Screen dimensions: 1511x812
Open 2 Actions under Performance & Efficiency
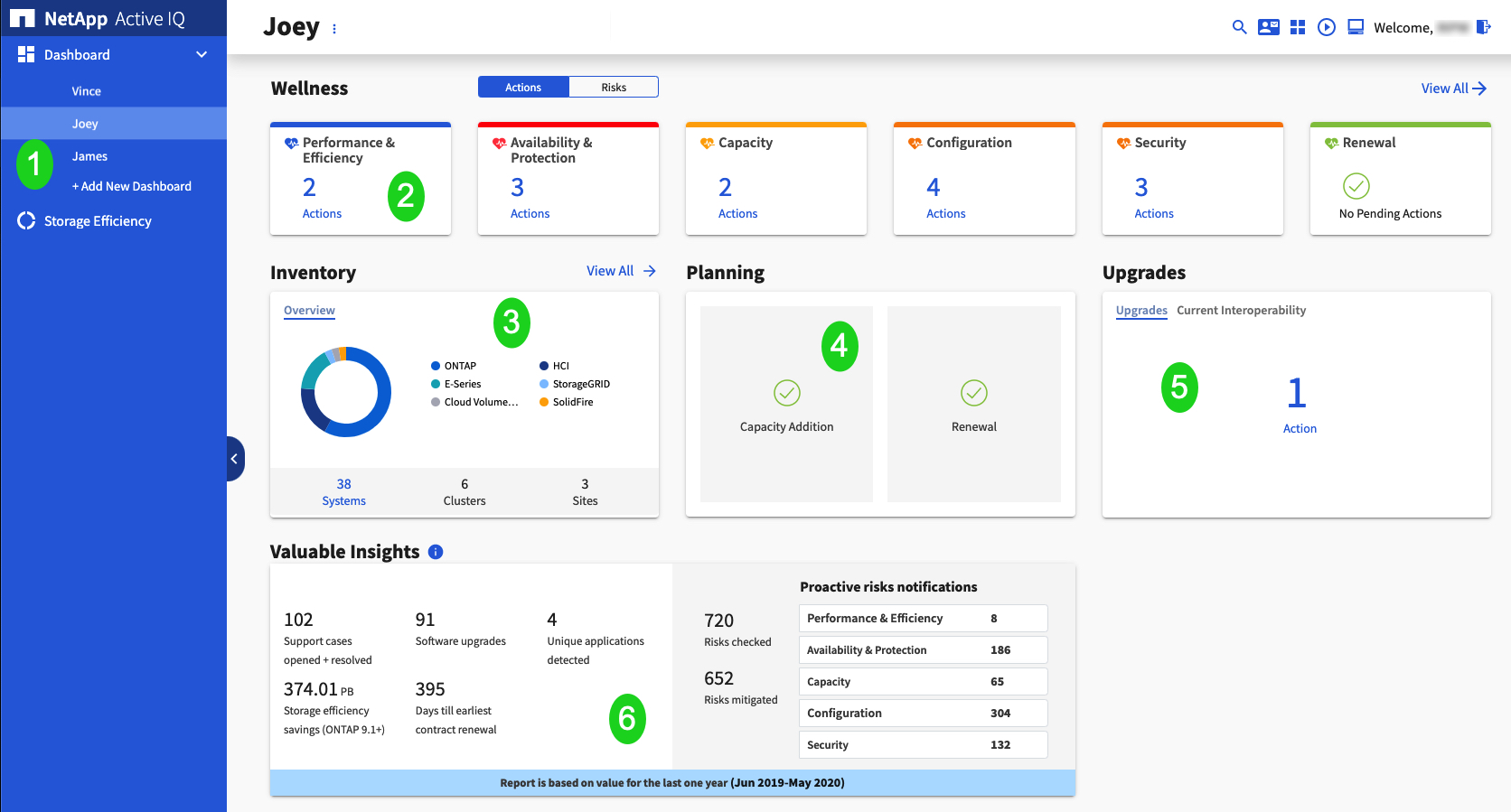[322, 199]
